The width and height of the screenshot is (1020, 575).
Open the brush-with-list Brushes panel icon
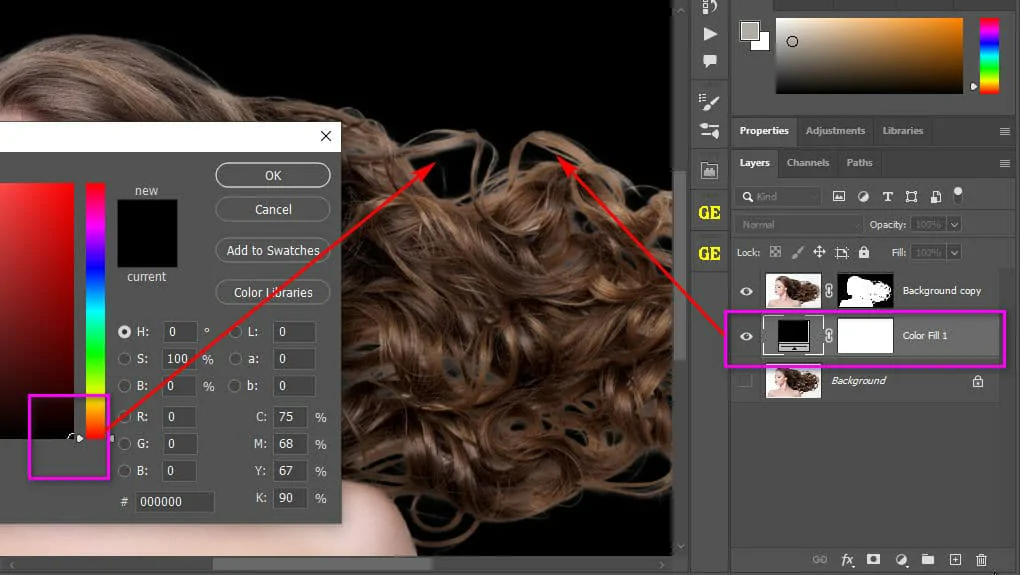coord(709,101)
